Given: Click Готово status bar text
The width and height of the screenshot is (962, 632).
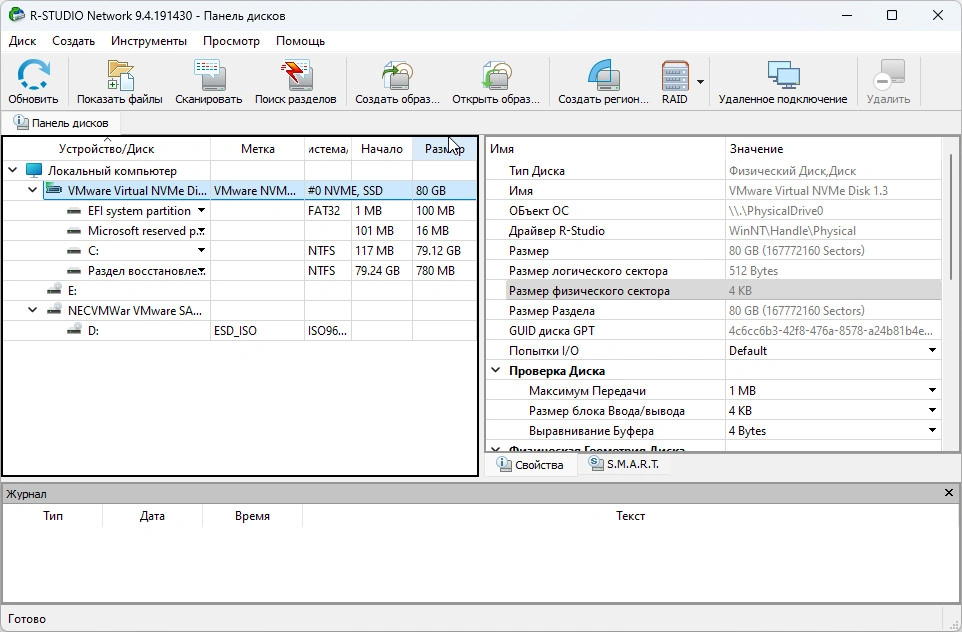Looking at the screenshot, I should click(27, 619).
